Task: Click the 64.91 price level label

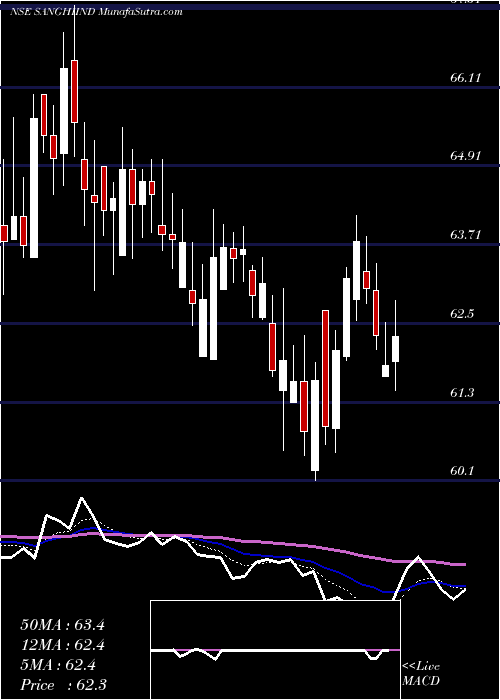Action: pyautogui.click(x=465, y=156)
